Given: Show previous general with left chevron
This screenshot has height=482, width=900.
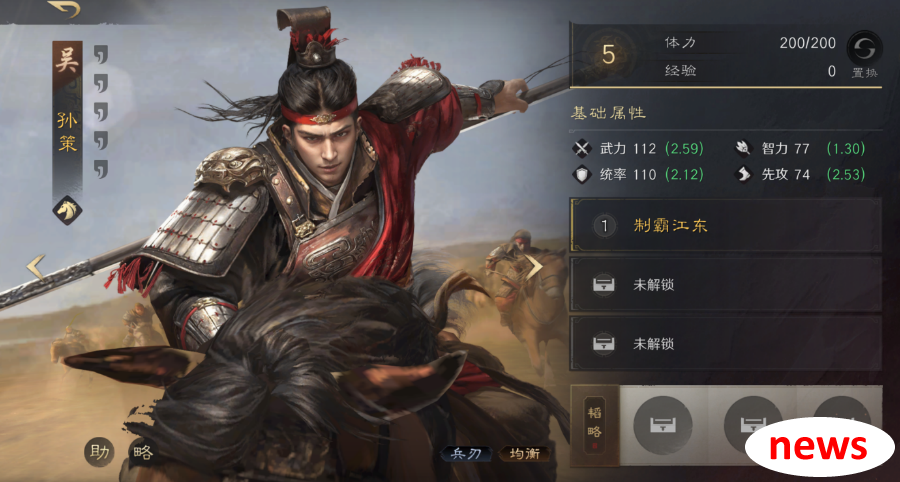Looking at the screenshot, I should coord(36,268).
